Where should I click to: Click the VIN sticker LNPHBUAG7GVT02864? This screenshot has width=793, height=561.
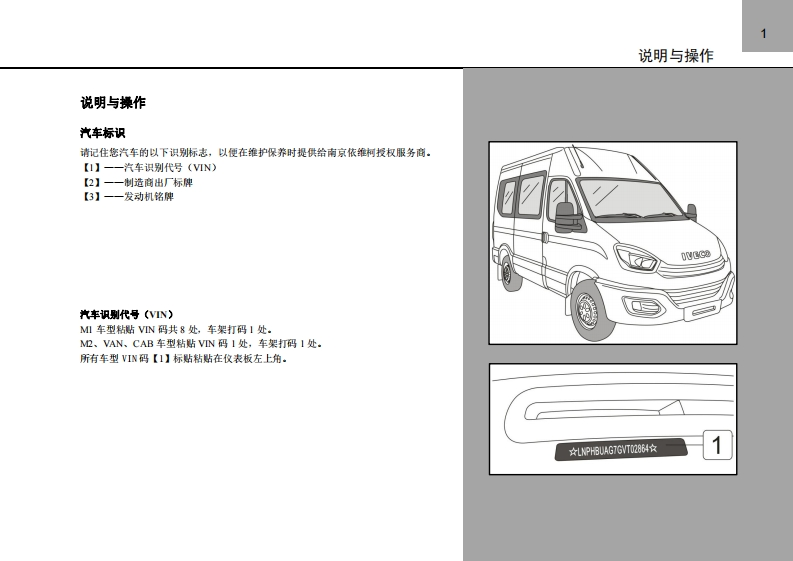(612, 450)
